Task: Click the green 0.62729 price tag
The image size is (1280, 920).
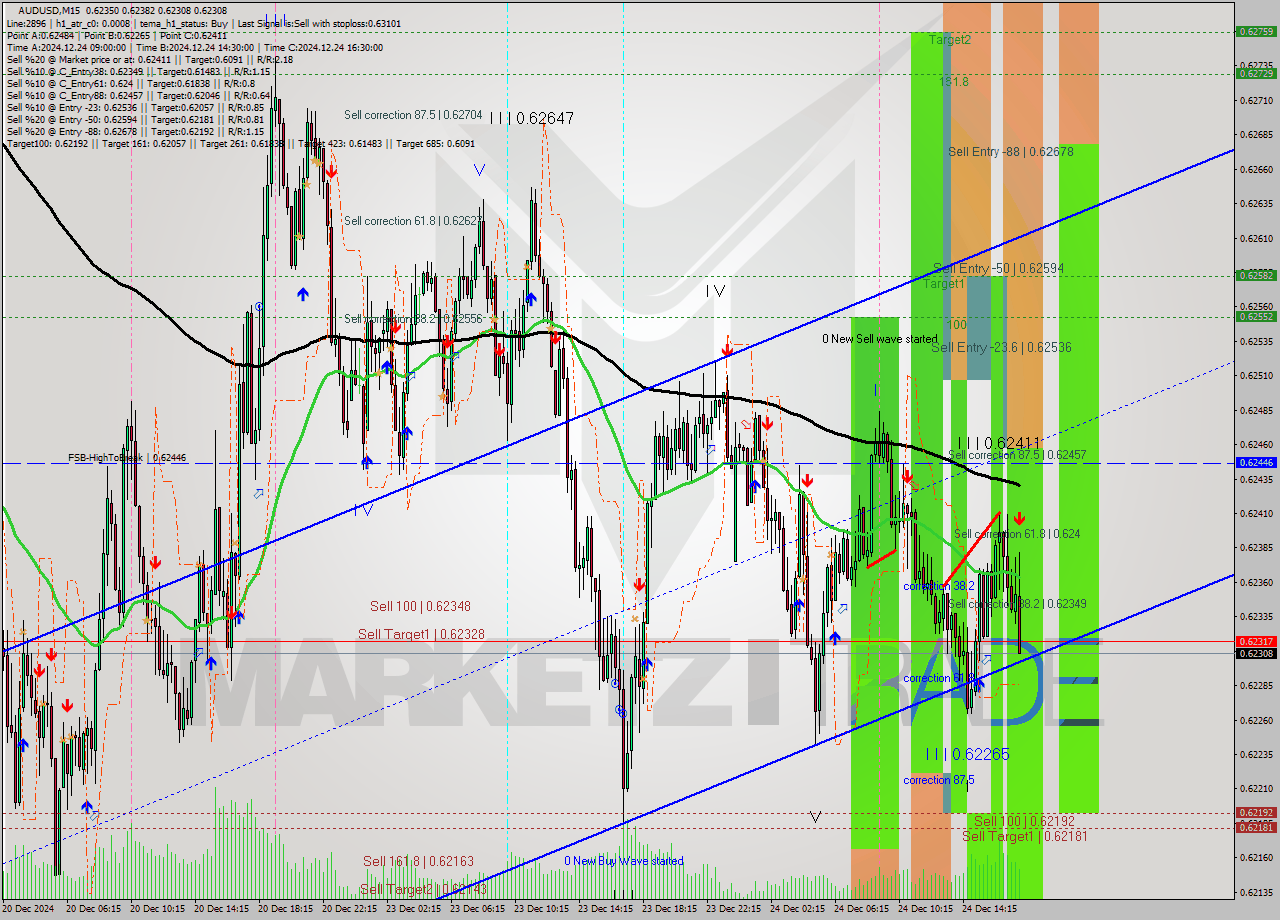Action: [1256, 73]
